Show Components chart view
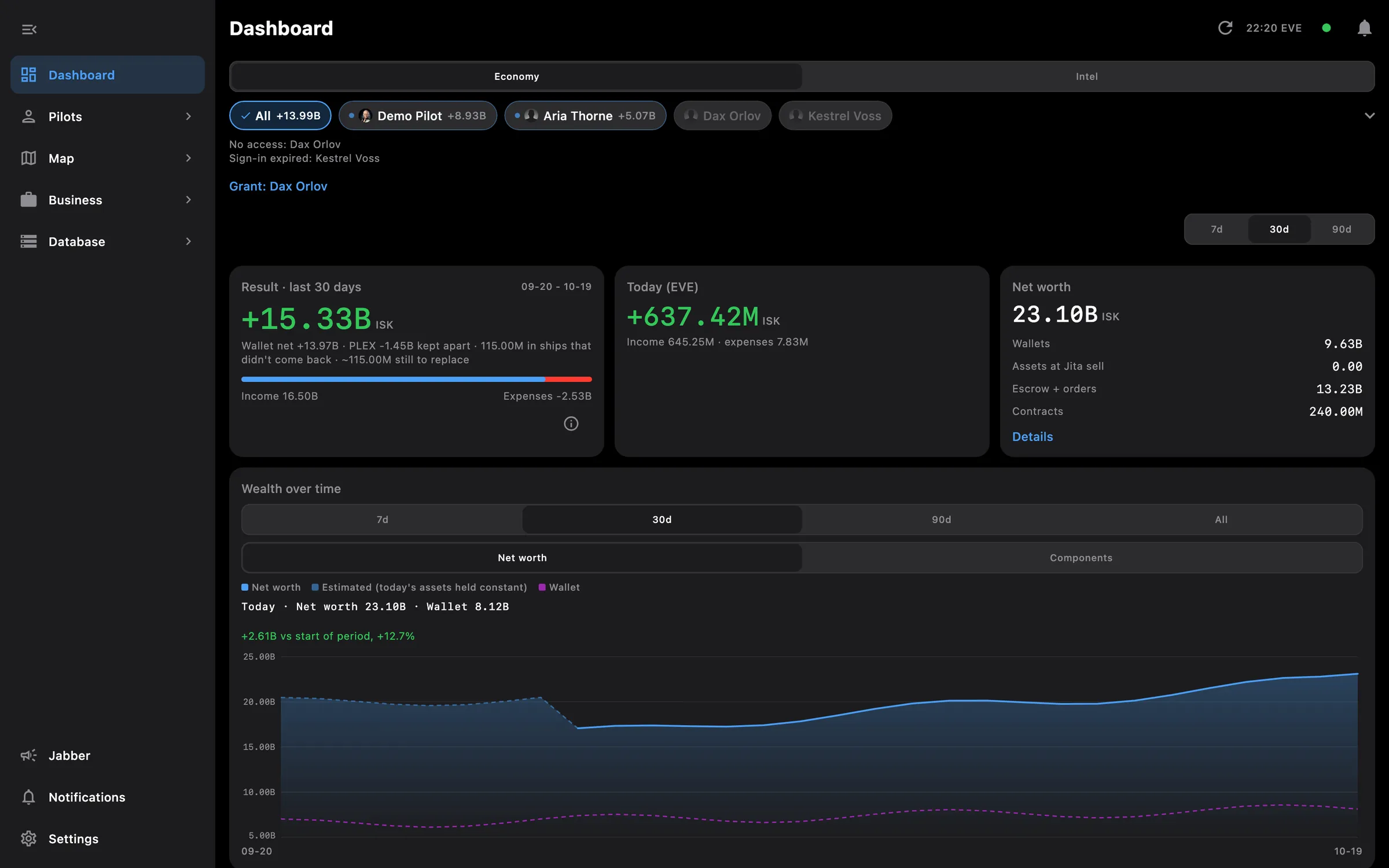Viewport: 1389px width, 868px height. click(x=1081, y=558)
